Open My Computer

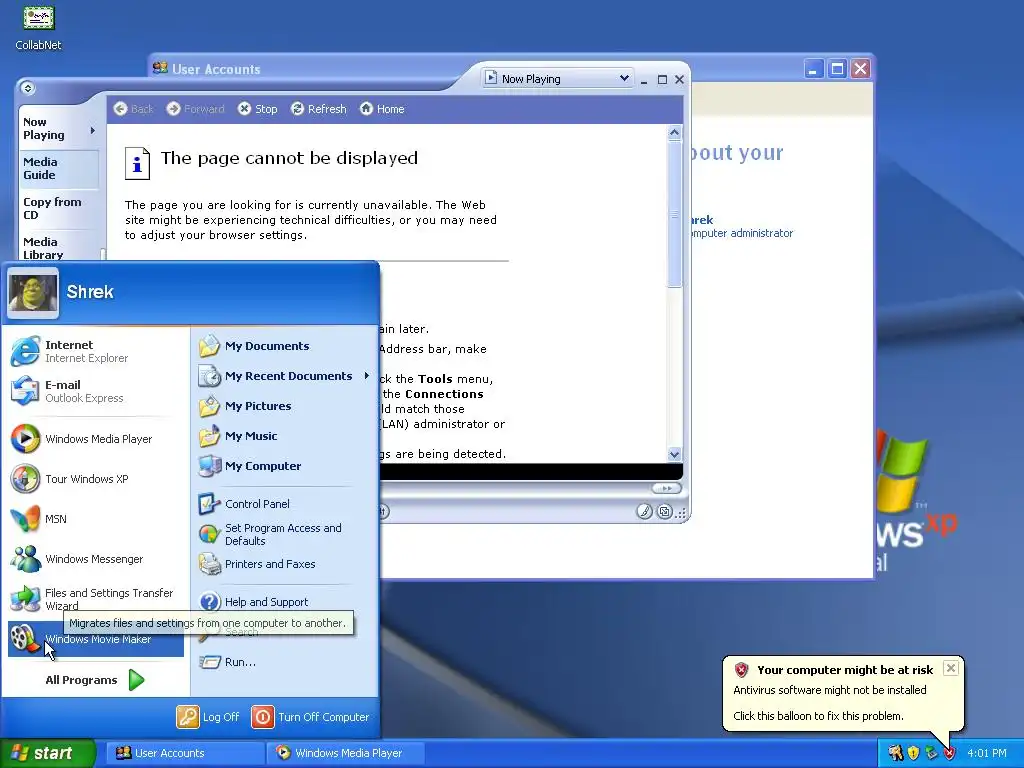coord(283,466)
